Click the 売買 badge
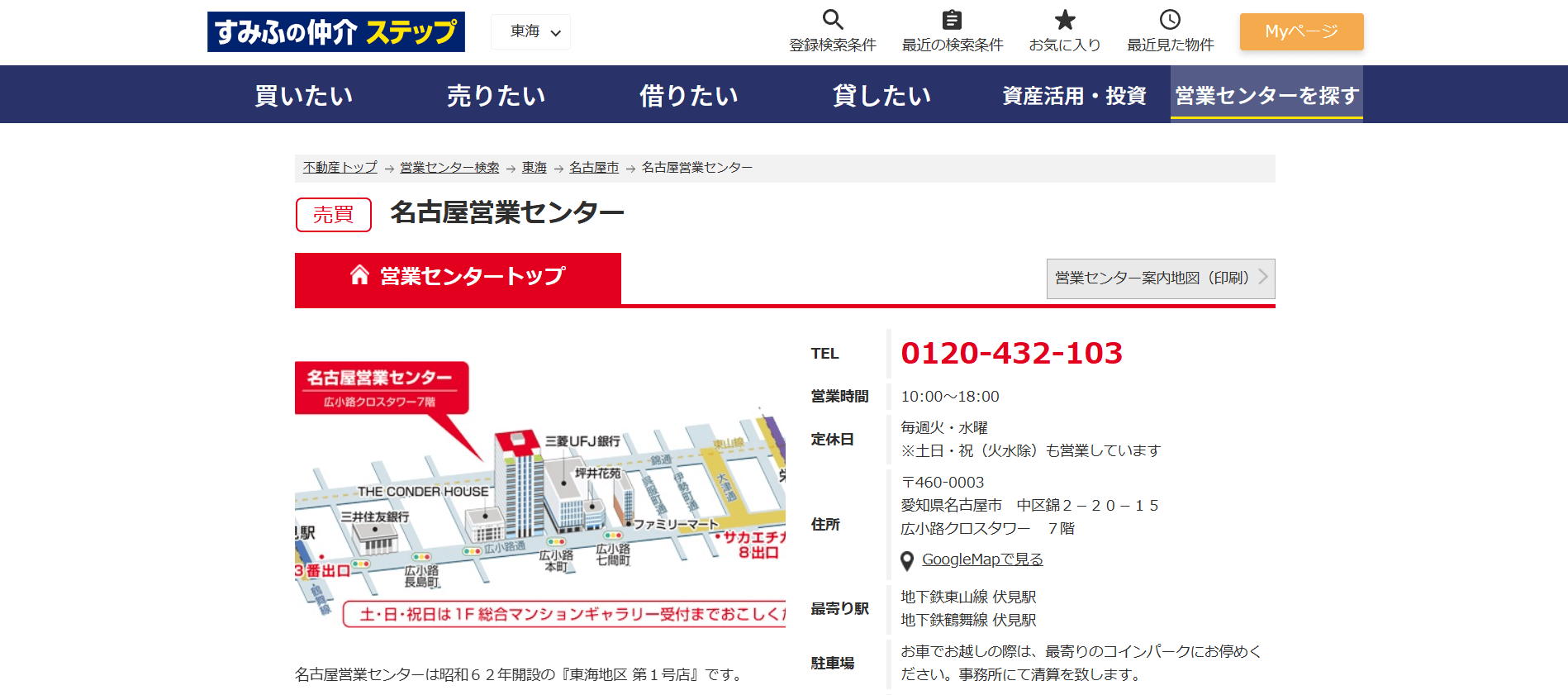 coord(334,215)
